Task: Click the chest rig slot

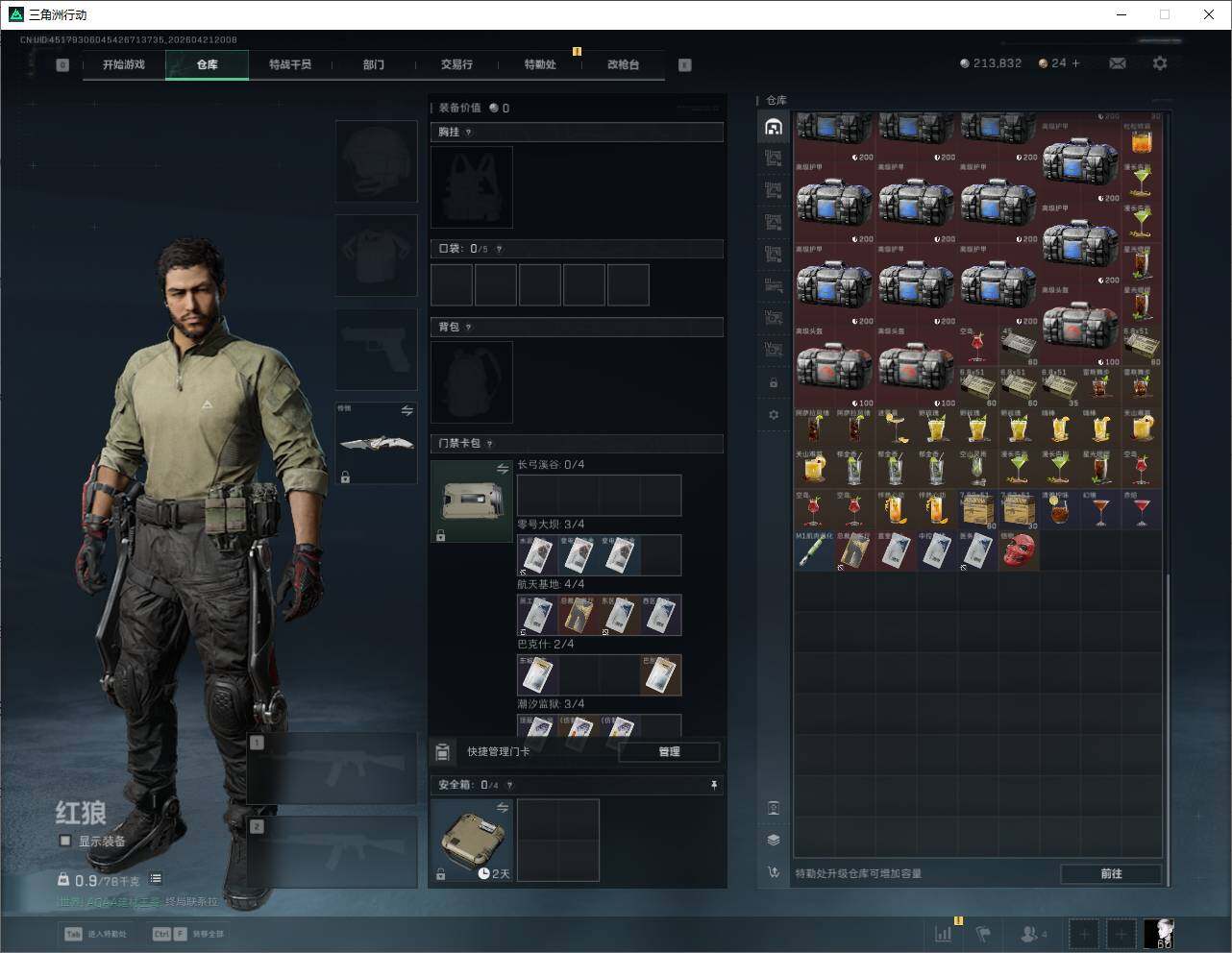Action: (x=472, y=187)
